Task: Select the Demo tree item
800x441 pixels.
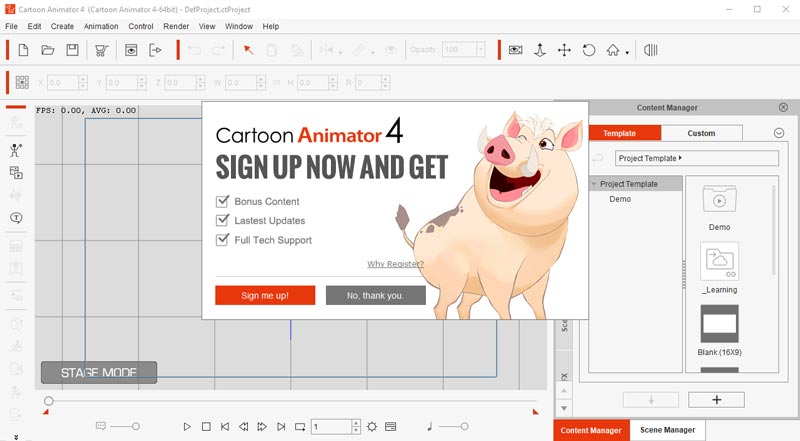Action: [620, 199]
